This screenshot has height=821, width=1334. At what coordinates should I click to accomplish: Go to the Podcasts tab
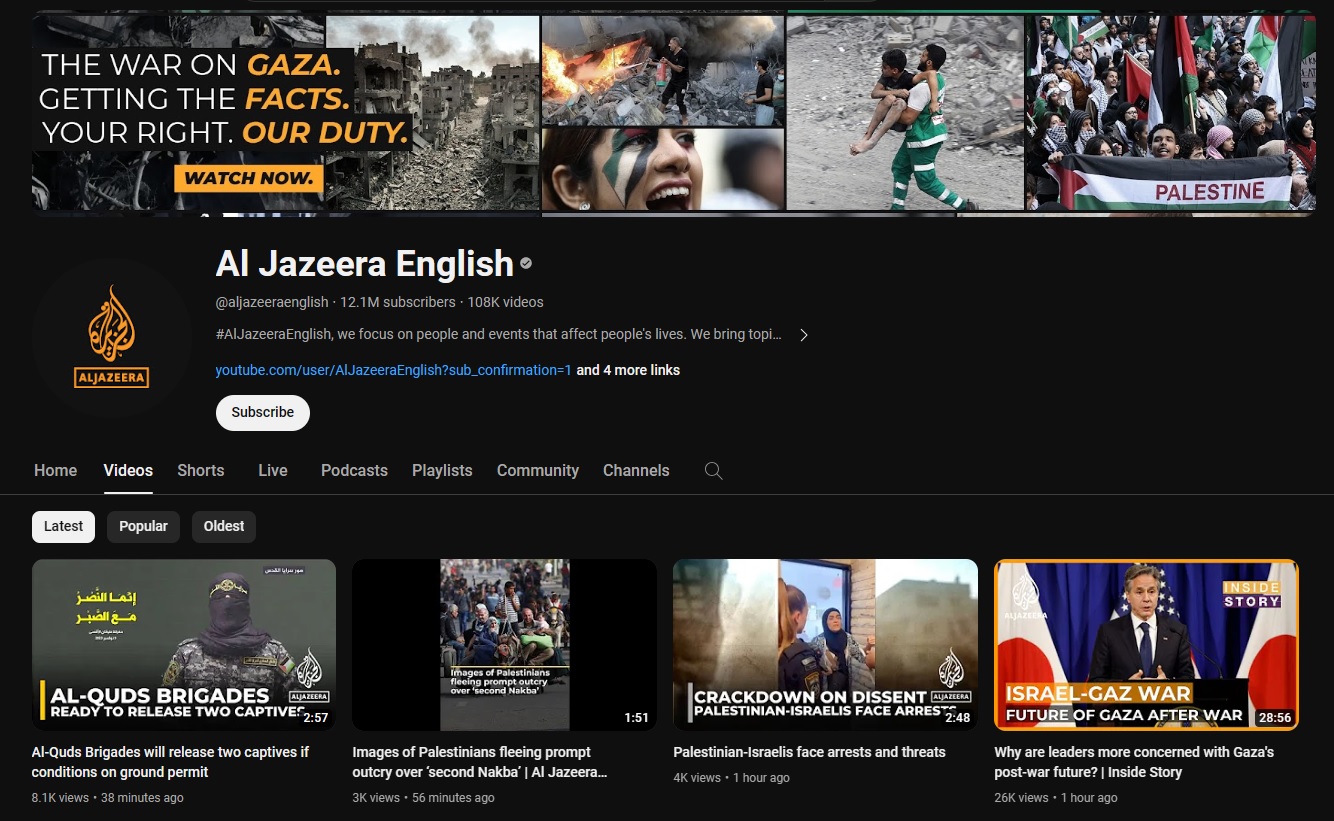pos(354,470)
